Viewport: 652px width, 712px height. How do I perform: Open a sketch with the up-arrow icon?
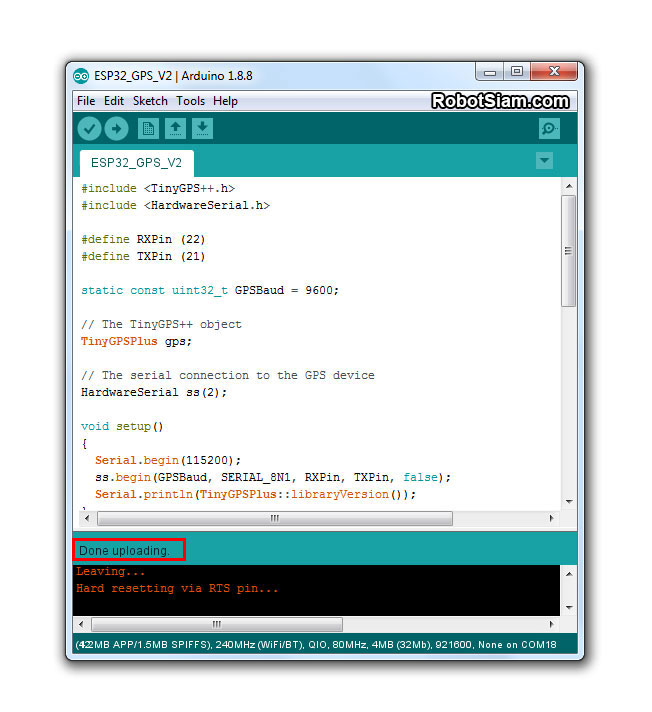coord(175,129)
